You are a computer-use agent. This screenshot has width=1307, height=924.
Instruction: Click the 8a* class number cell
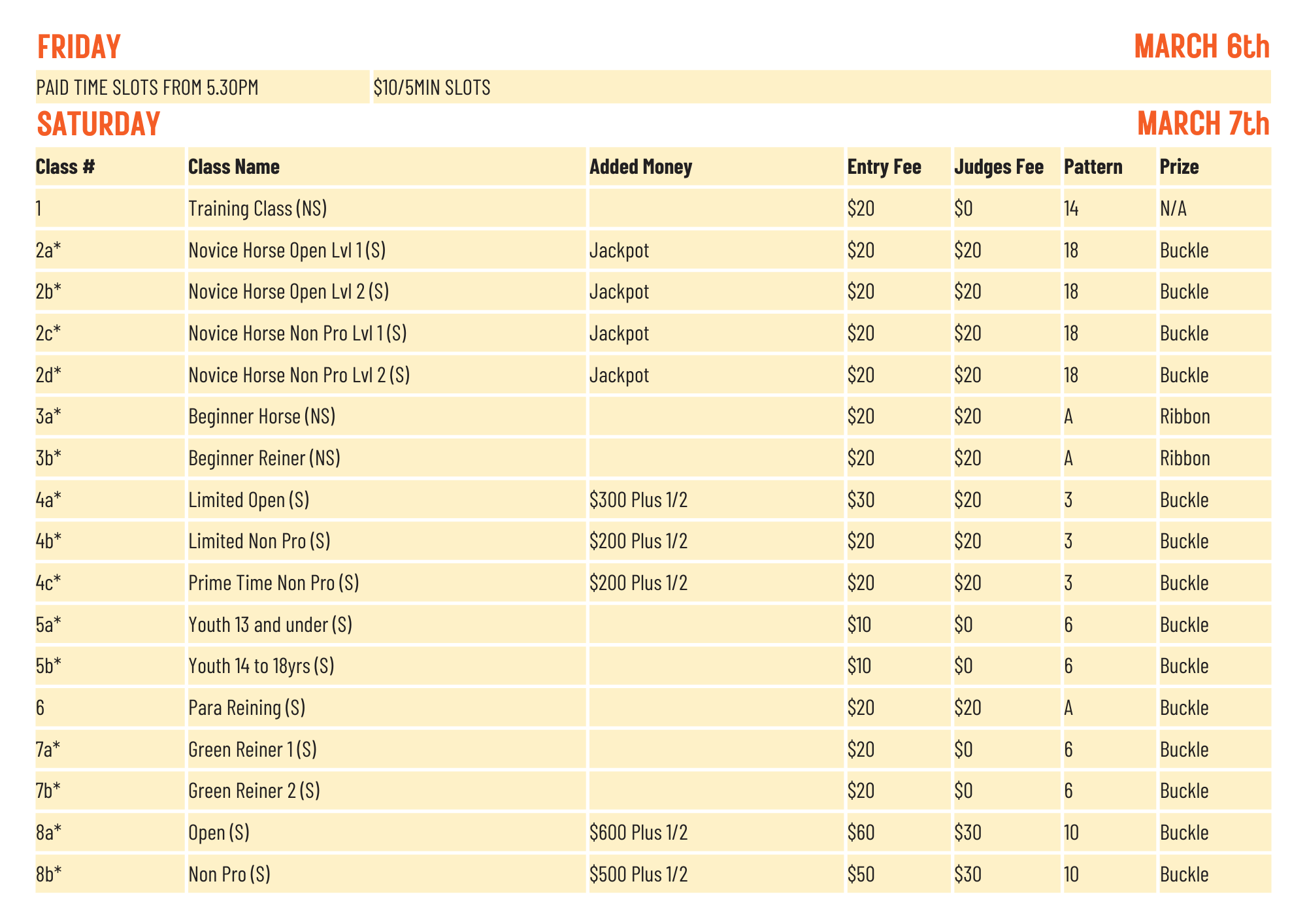[49, 833]
